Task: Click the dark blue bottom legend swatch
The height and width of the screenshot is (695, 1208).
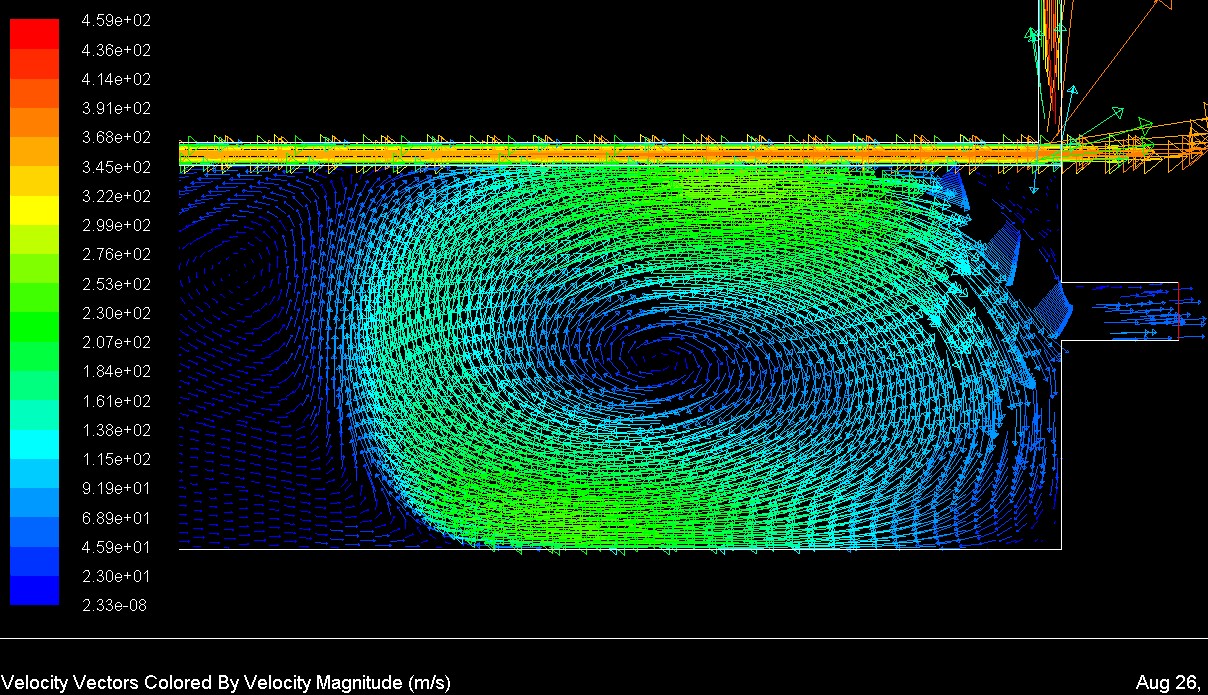Action: [x=34, y=590]
